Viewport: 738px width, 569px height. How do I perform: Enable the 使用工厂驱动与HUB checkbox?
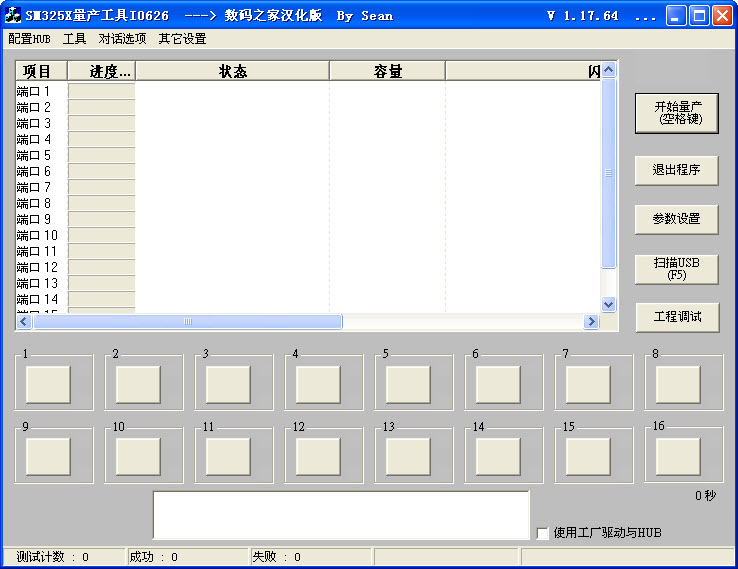click(x=543, y=533)
